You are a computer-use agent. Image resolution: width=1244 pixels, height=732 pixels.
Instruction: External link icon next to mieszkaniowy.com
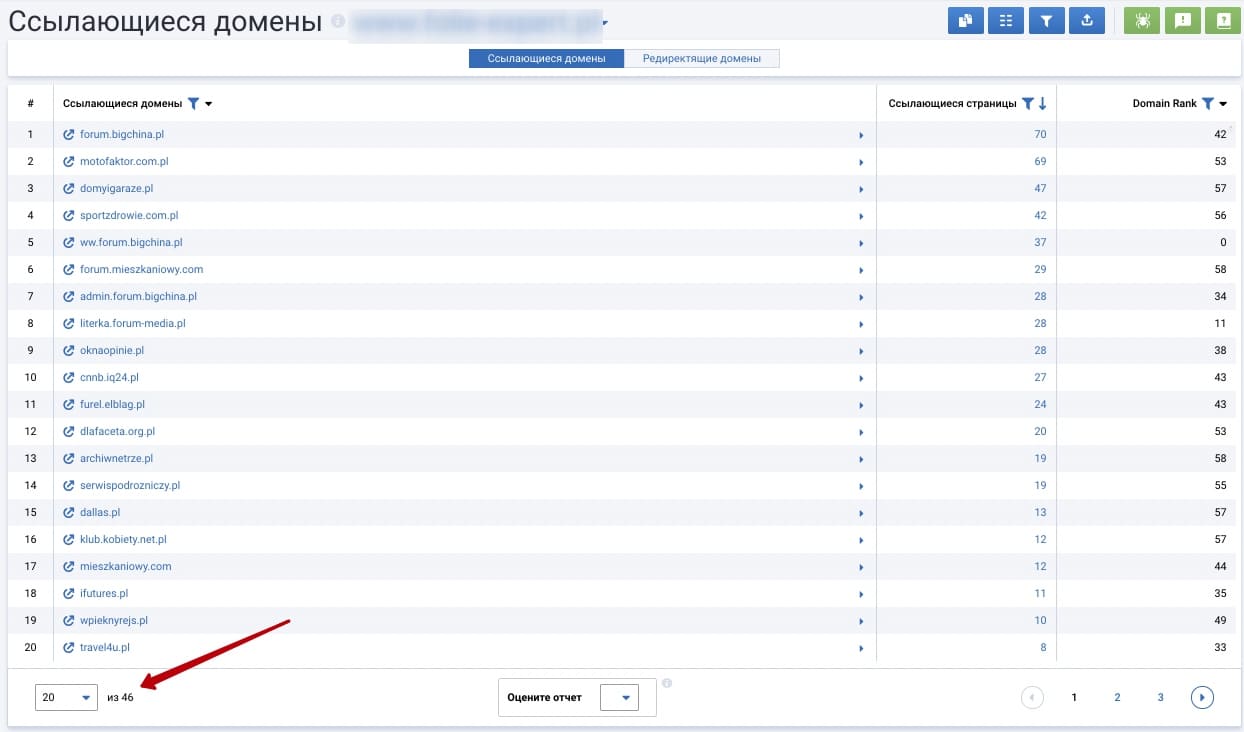click(x=69, y=566)
